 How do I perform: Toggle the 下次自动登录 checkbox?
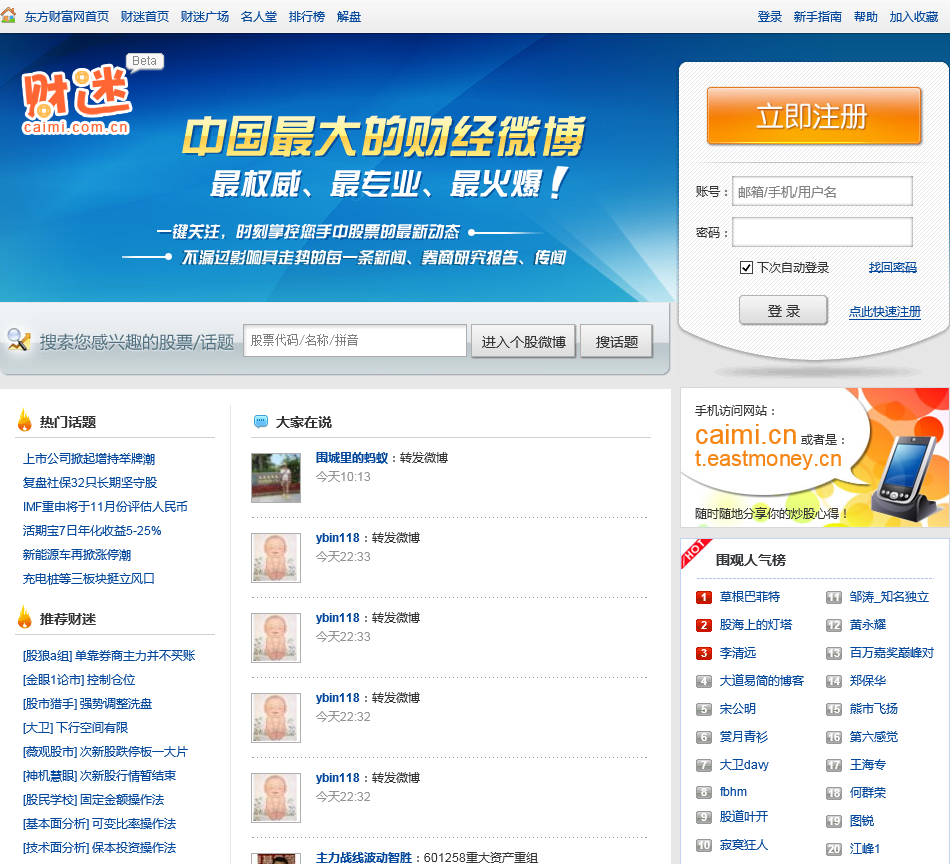coord(746,268)
